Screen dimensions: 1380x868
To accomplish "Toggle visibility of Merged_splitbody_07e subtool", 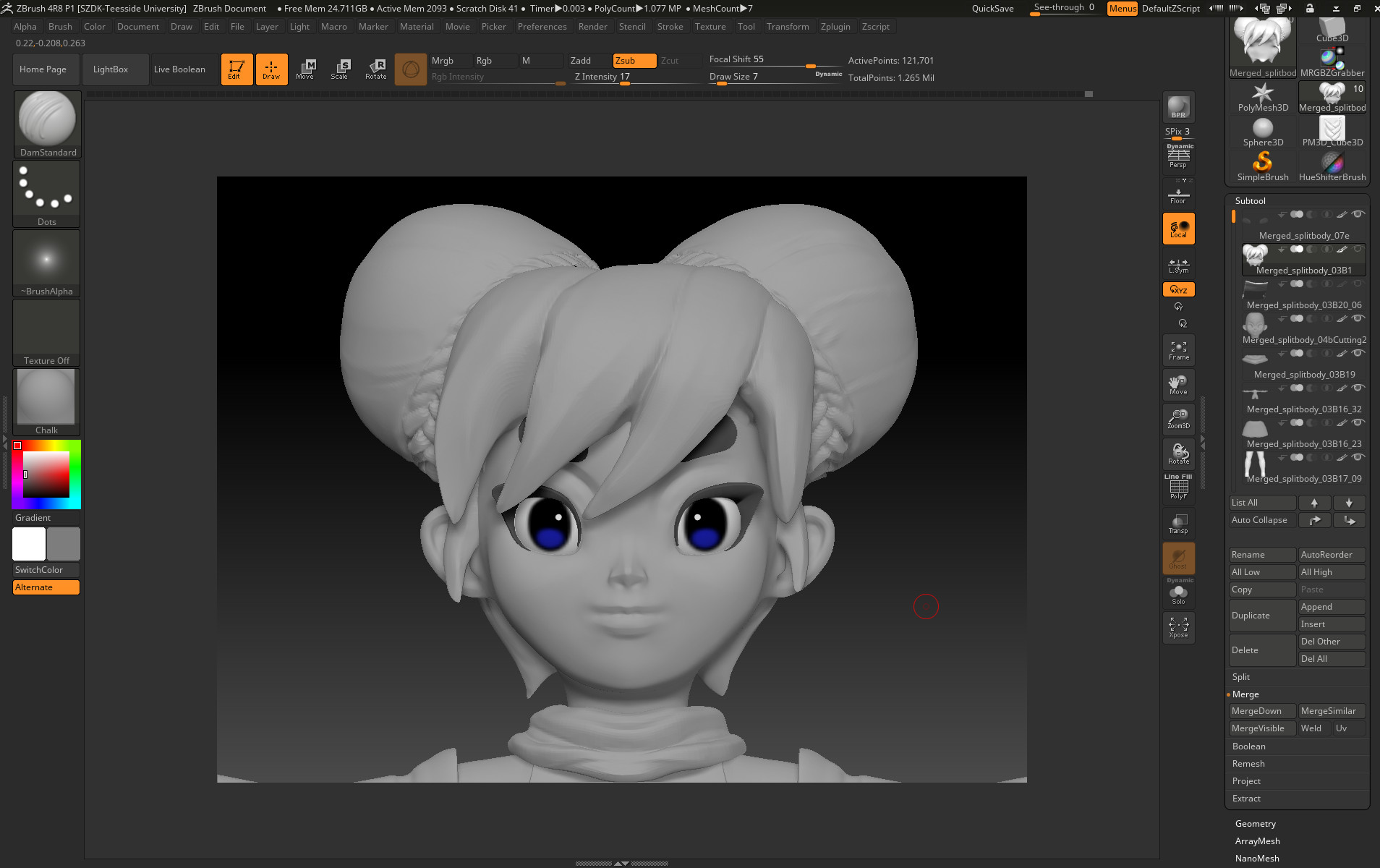I will (1357, 214).
